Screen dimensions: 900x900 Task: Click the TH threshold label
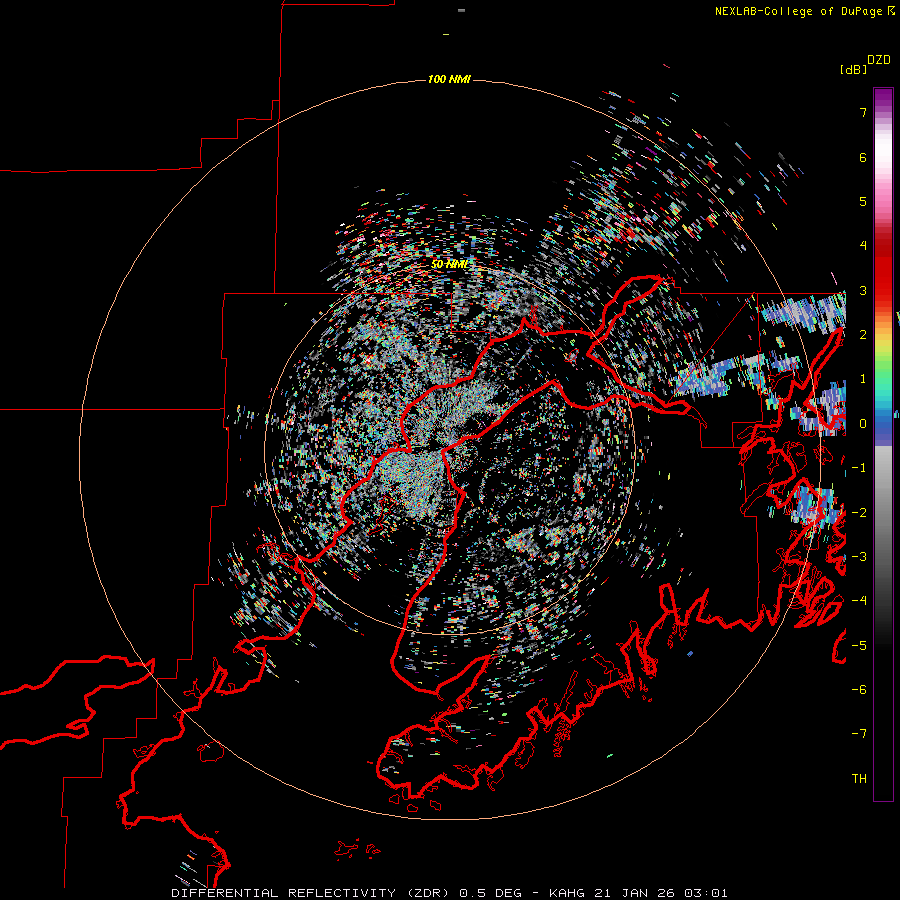[859, 779]
